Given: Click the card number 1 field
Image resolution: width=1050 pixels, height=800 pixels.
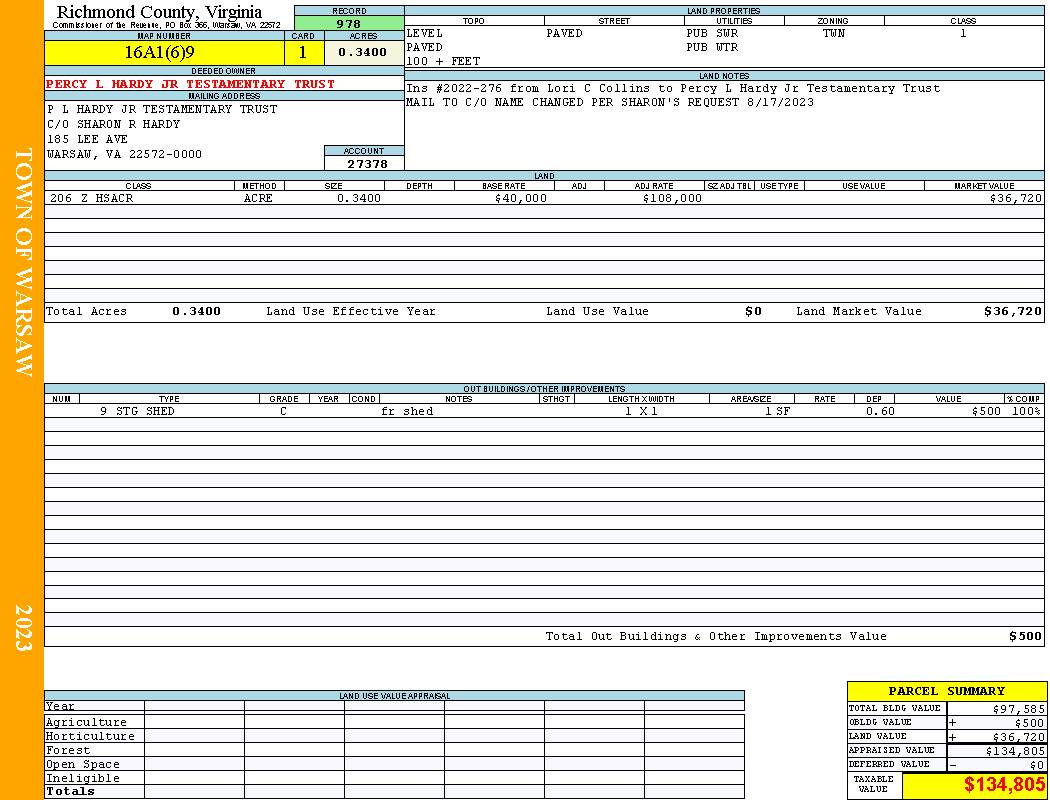Looking at the screenshot, I should pyautogui.click(x=303, y=52).
